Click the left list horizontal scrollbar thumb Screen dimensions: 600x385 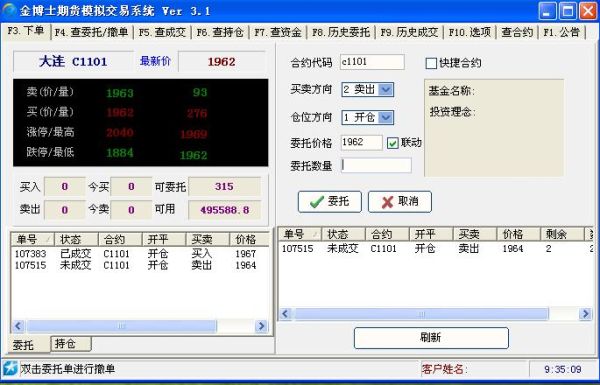click(121, 326)
